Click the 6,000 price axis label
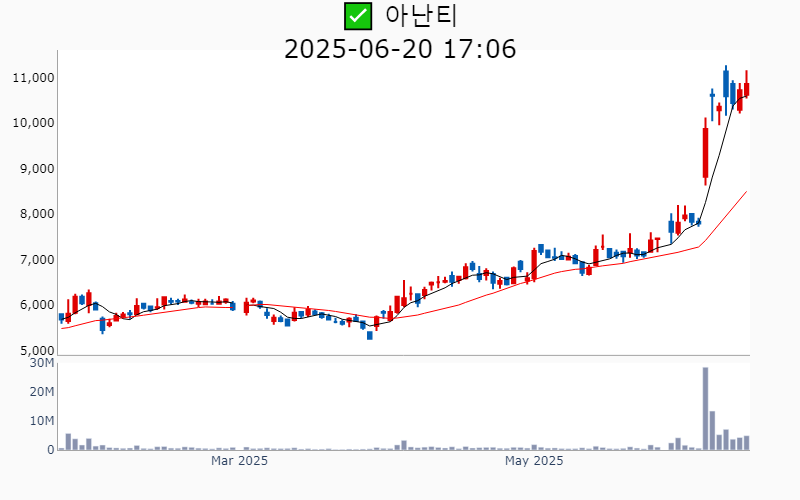Screen dimensions: 800x500 (x=37, y=305)
